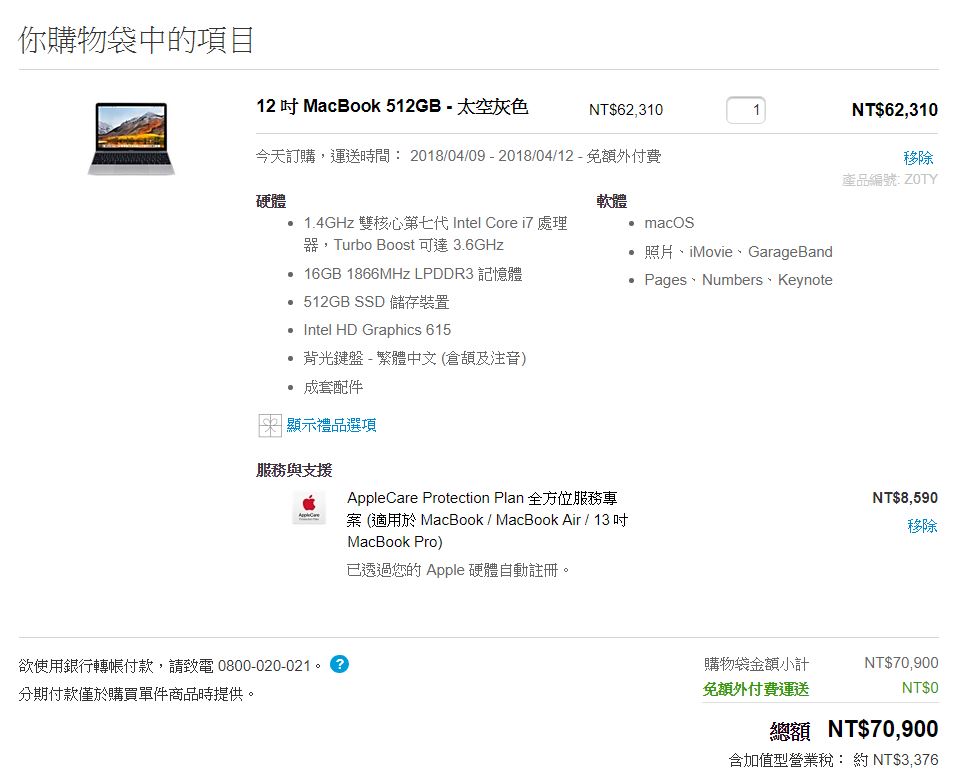Click the AppleCare Protection Plan description text
This screenshot has height=778, width=967.
[x=487, y=520]
